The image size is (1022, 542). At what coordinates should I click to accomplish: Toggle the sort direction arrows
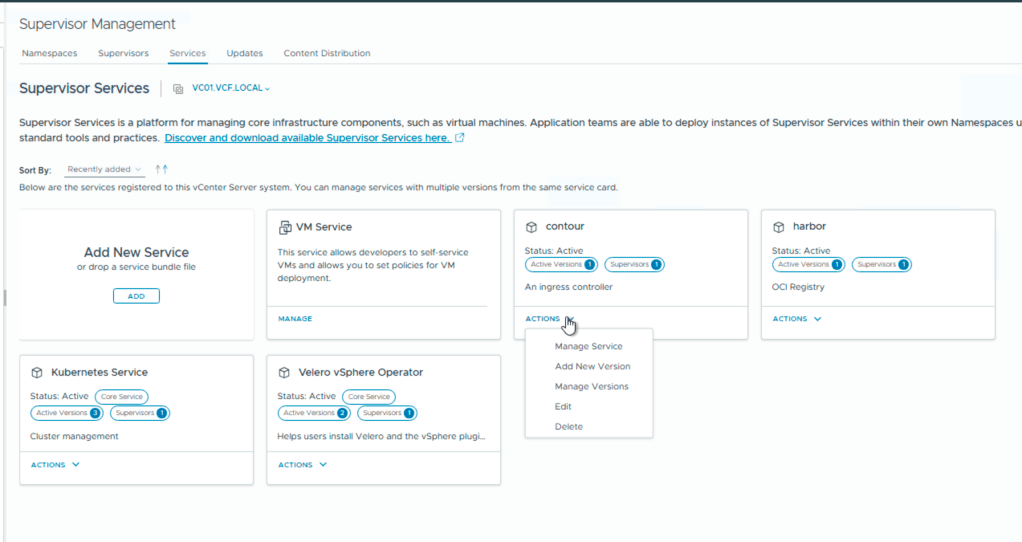[x=161, y=170]
